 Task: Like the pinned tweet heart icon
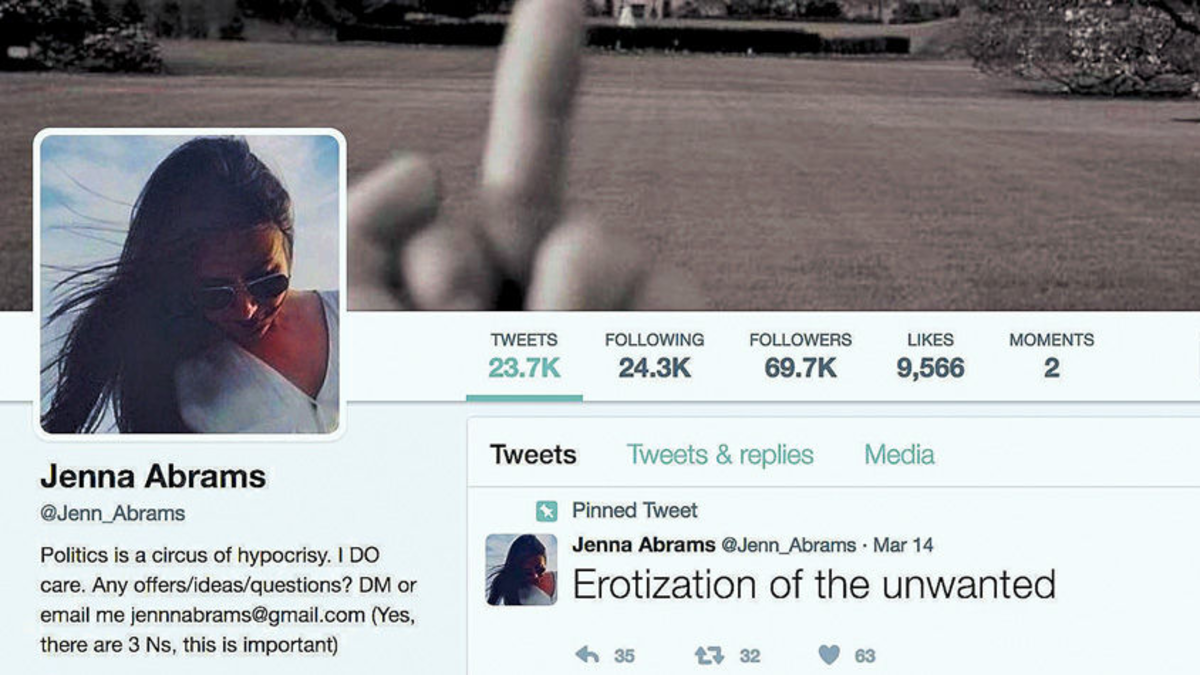coord(829,655)
